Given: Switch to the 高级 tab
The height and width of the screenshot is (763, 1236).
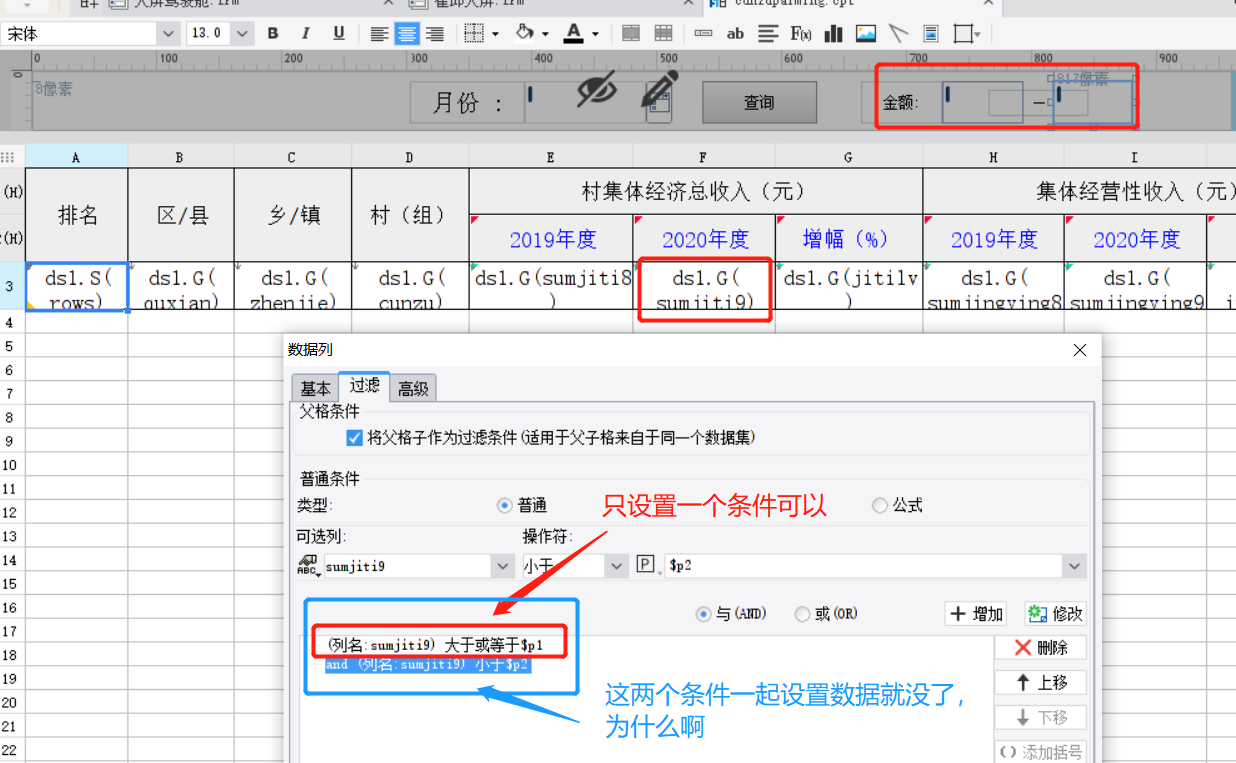Looking at the screenshot, I should coord(413,389).
